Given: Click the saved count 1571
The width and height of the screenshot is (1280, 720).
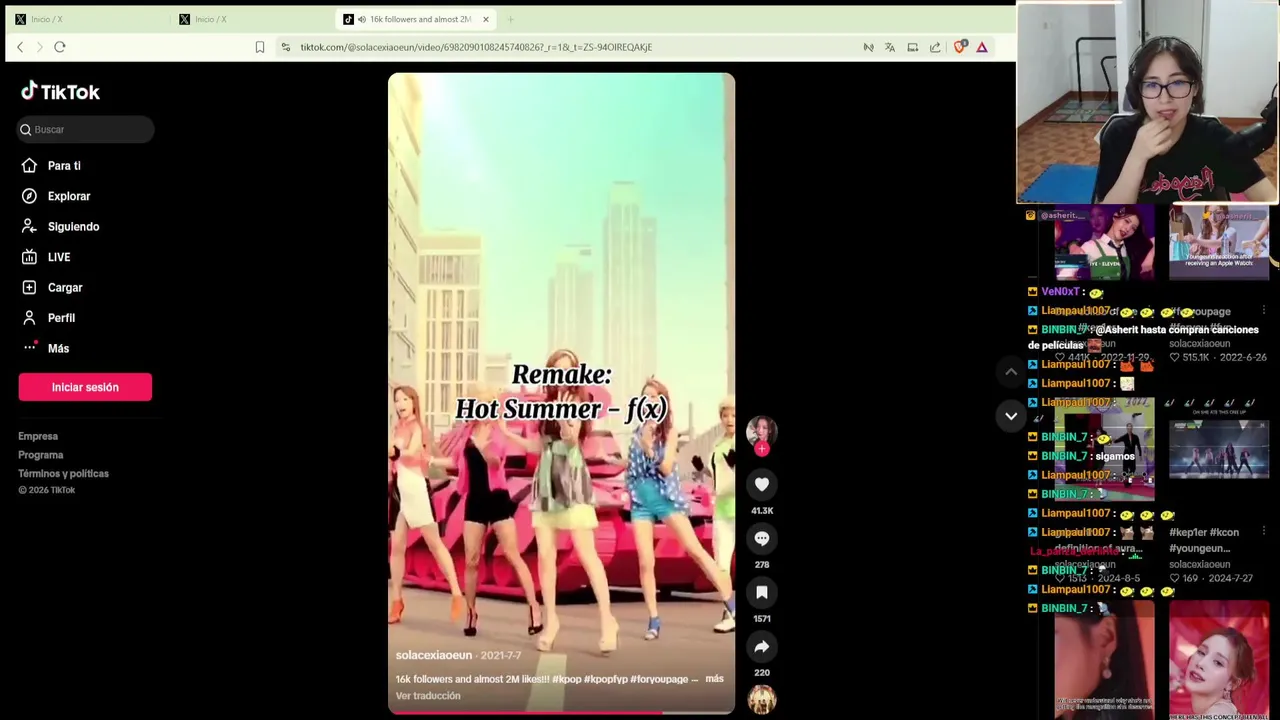Looking at the screenshot, I should click(x=762, y=619).
